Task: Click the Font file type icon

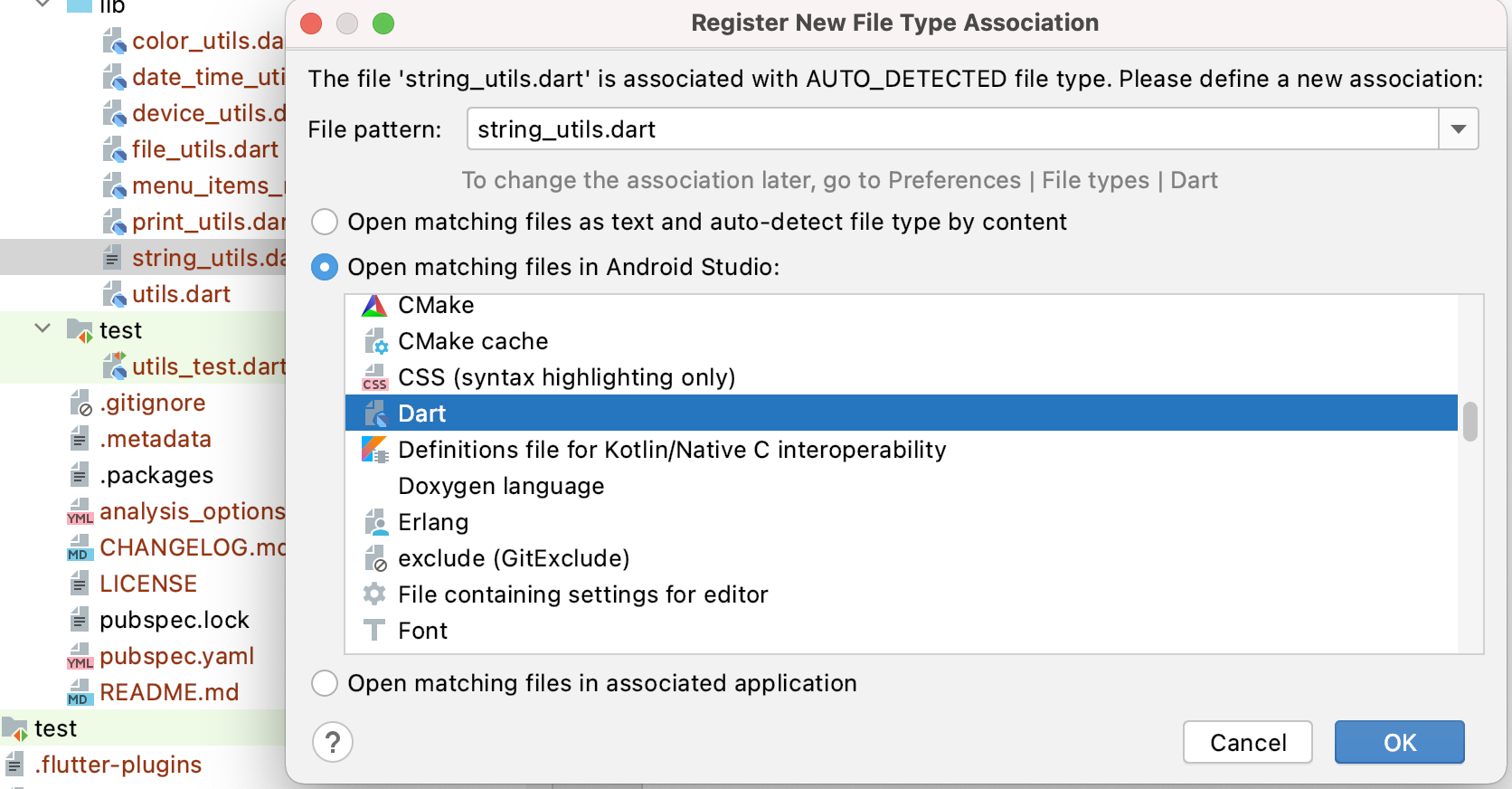Action: [374, 631]
